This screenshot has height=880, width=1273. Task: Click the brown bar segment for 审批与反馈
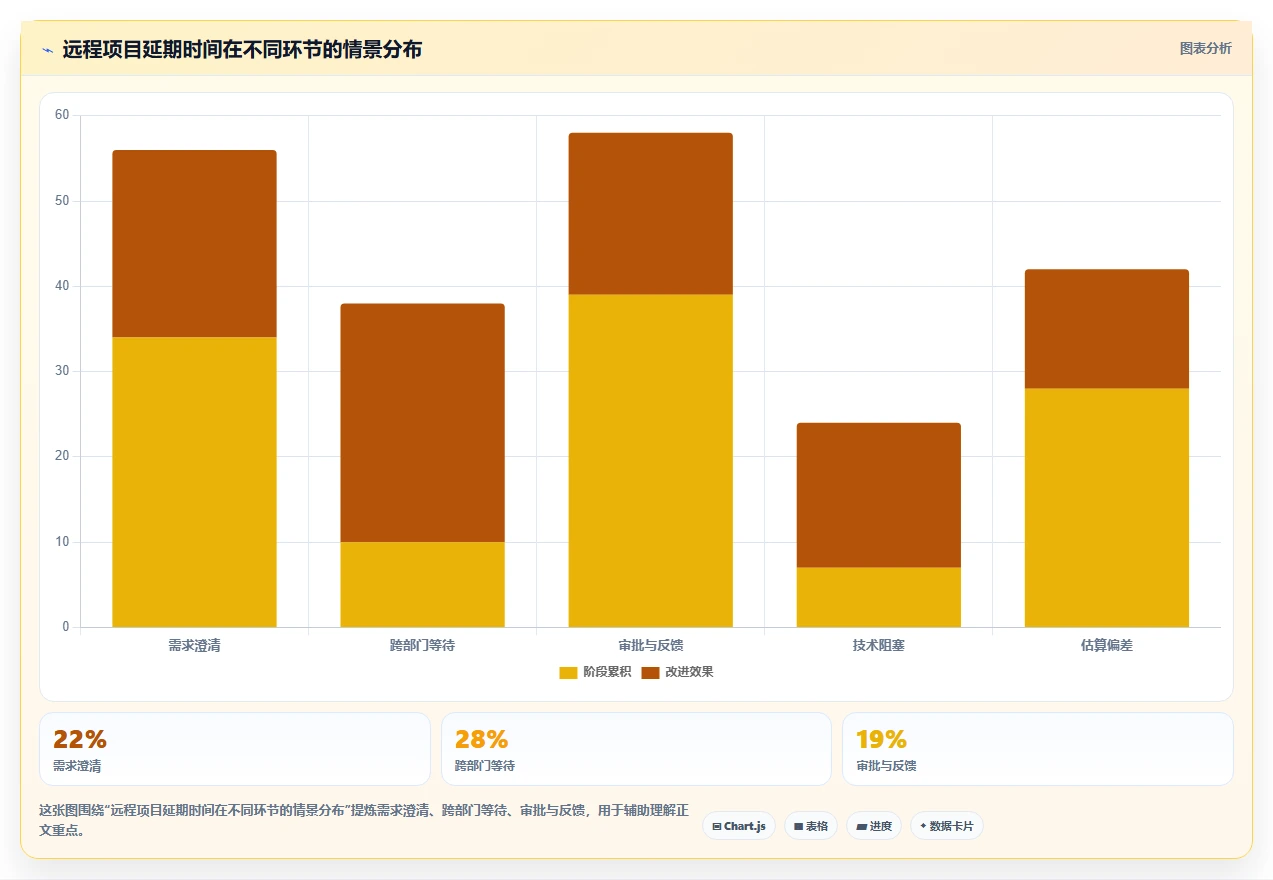(650, 214)
